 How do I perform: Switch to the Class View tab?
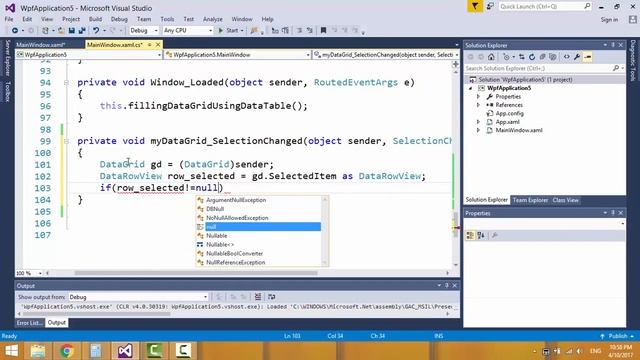[x=566, y=200]
